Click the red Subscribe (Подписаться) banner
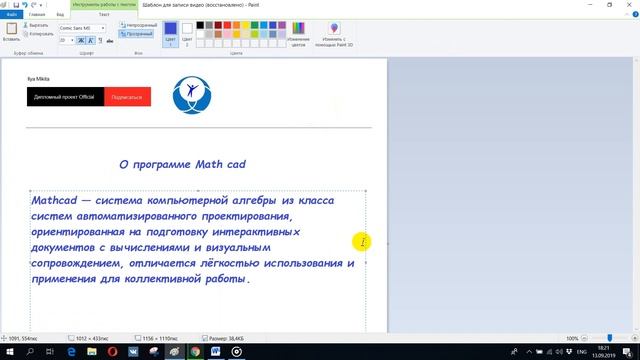This screenshot has height=360, width=640. click(127, 97)
